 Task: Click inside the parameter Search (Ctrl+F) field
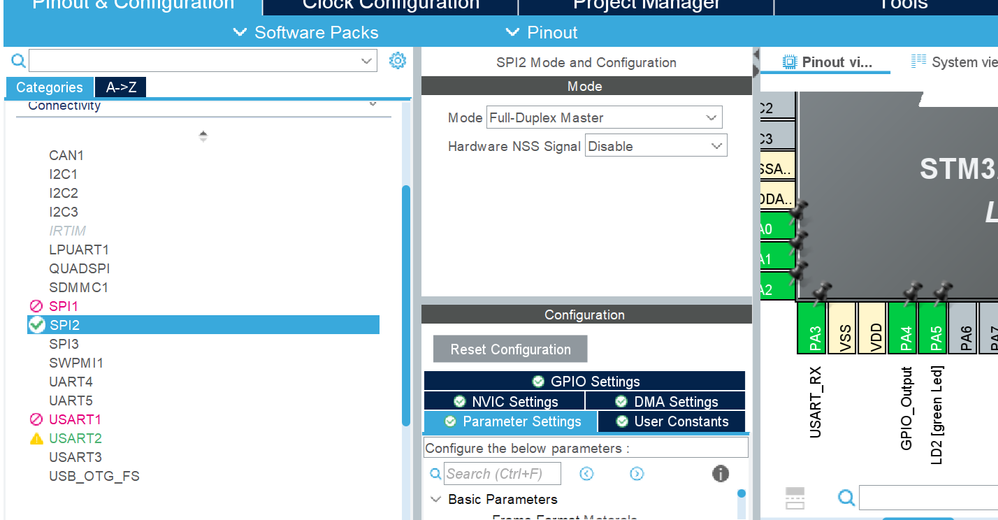click(x=502, y=474)
